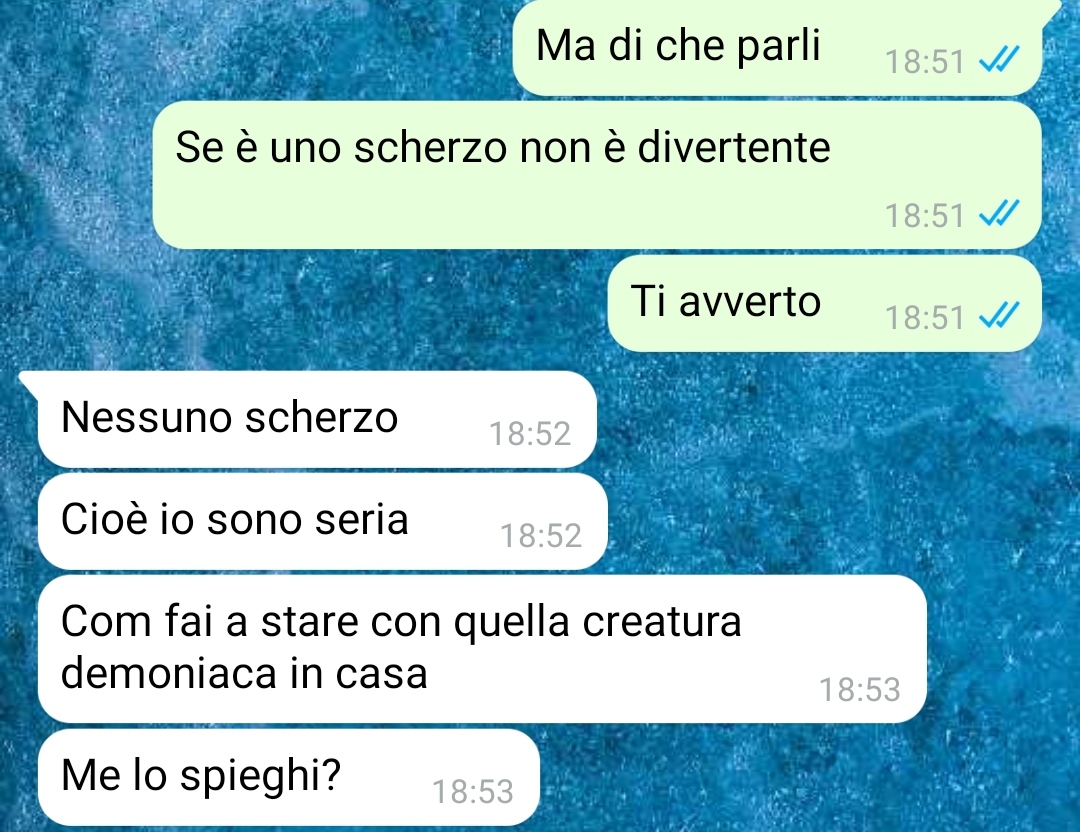
Task: Select the 'Nessuno scherzo' received message
Action: pyautogui.click(x=317, y=419)
